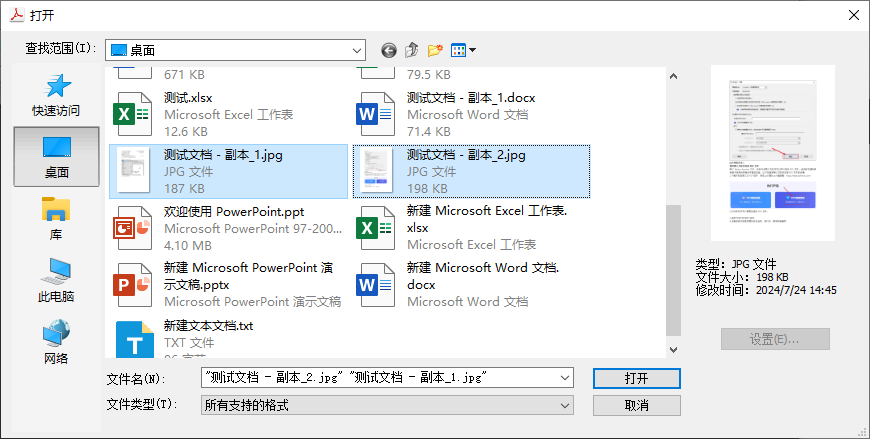Click the 取消 button
Image resolution: width=870 pixels, height=439 pixels.
pos(636,405)
